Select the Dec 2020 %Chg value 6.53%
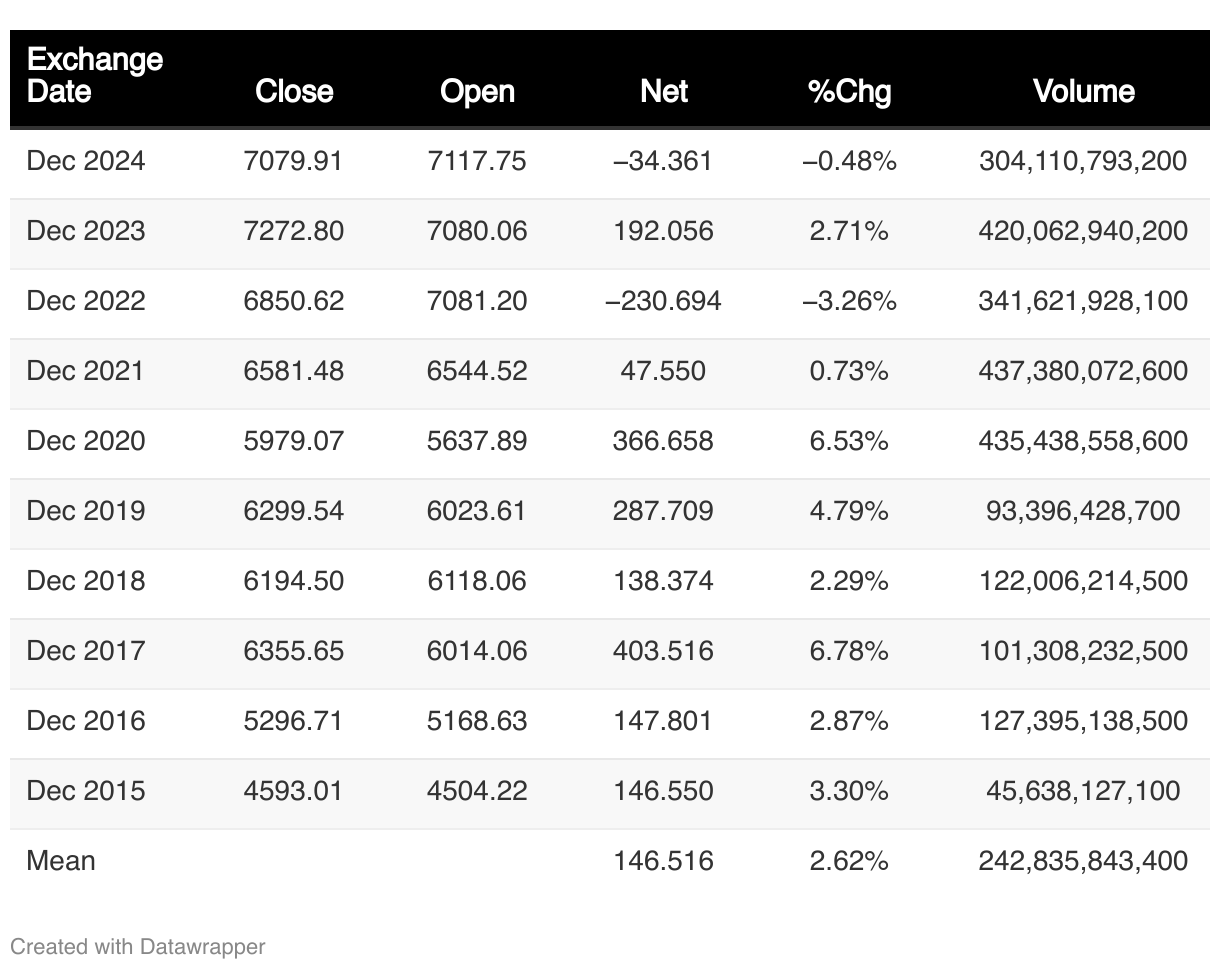Screen dimensions: 1220x970 tap(849, 441)
